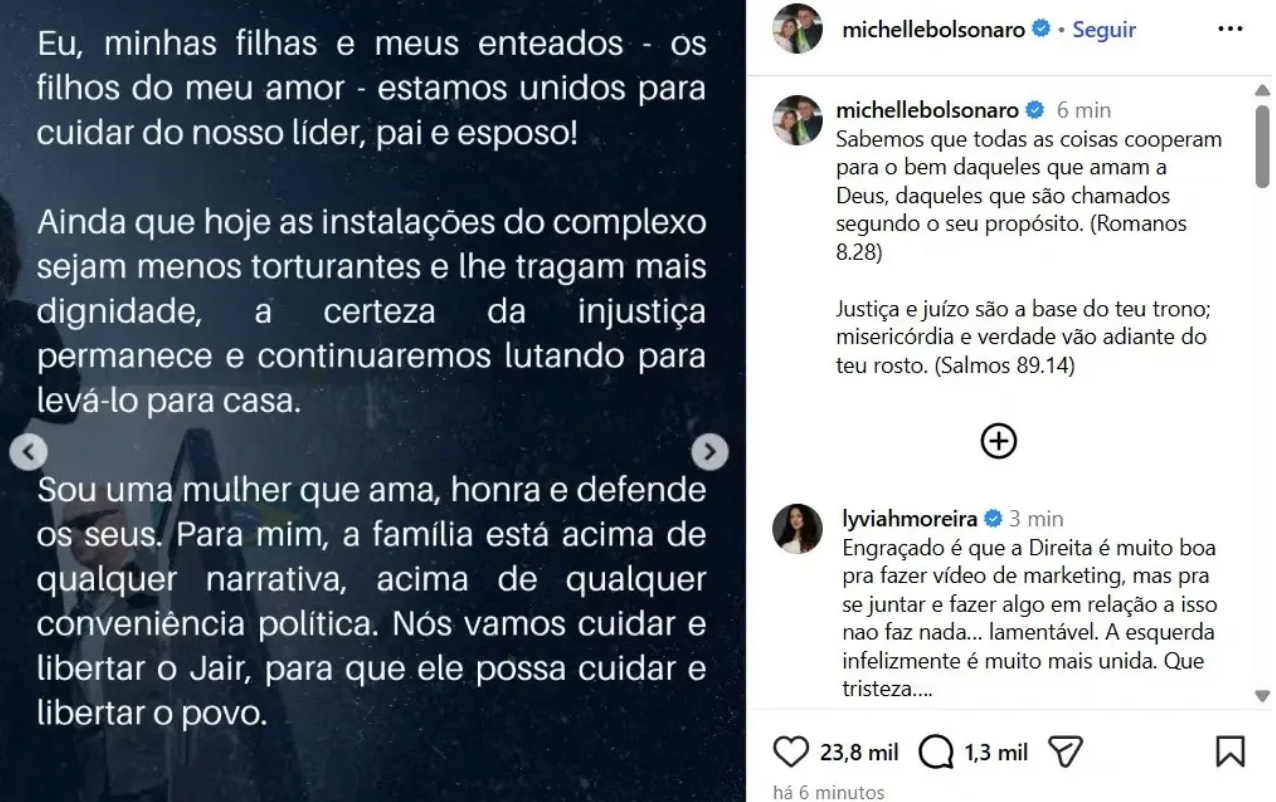Click caption author avatar thumbnail
Image resolution: width=1276 pixels, height=802 pixels.
[797, 120]
